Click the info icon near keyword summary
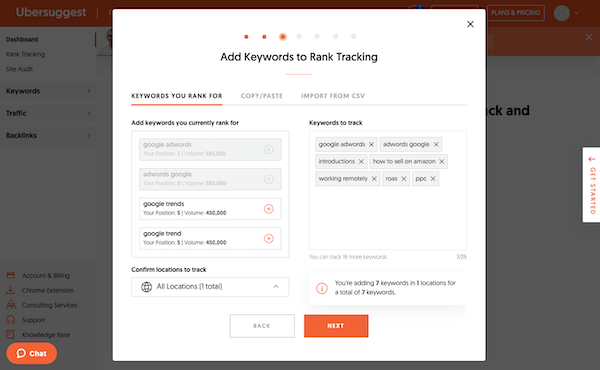Image resolution: width=600 pixels, height=370 pixels. pos(322,288)
